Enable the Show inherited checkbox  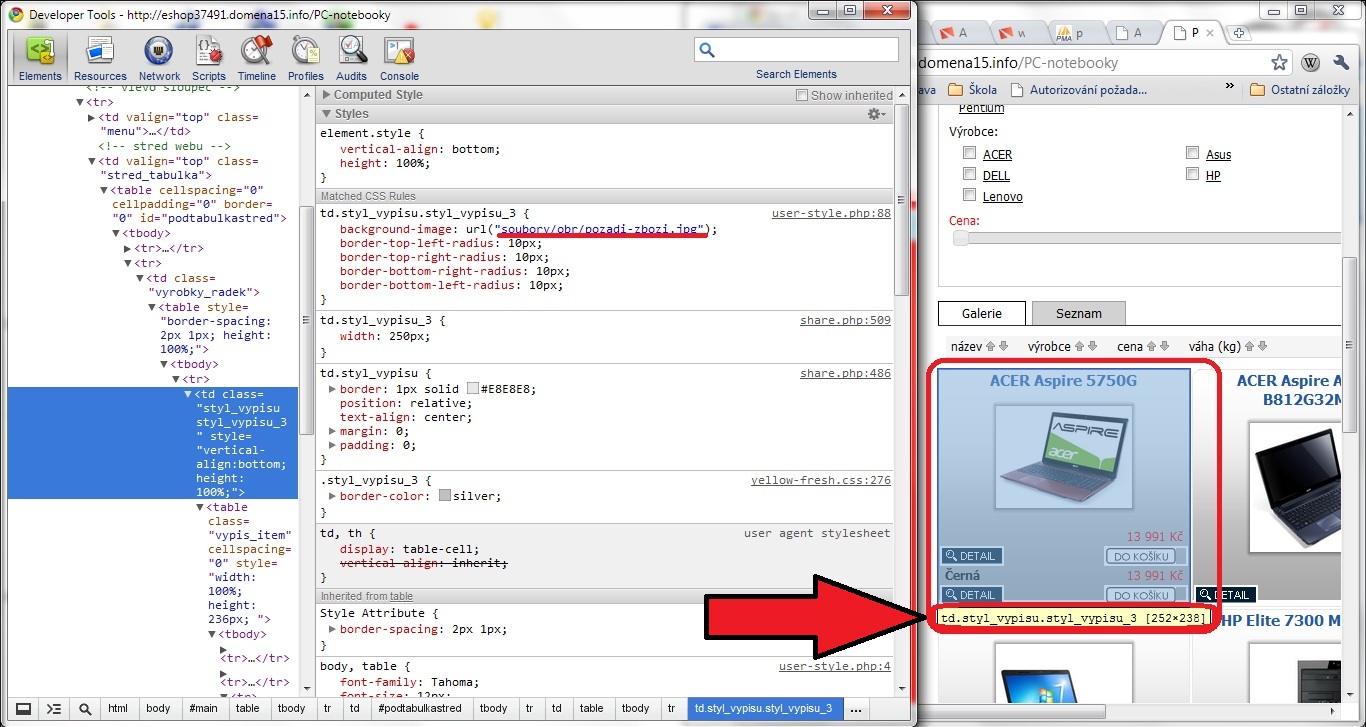coord(802,95)
